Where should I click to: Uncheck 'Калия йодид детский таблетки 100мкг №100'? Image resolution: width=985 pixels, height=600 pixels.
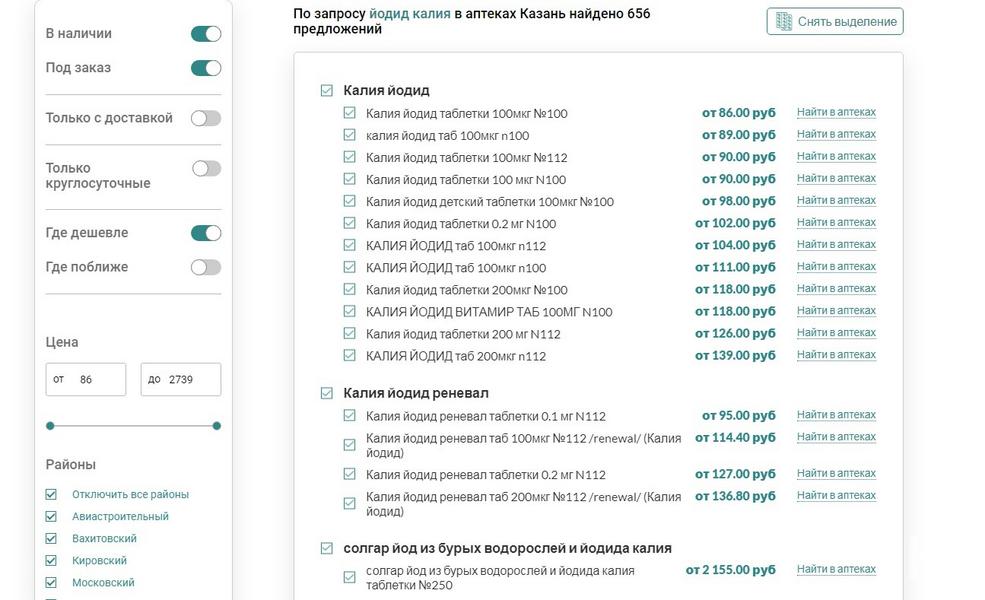349,201
